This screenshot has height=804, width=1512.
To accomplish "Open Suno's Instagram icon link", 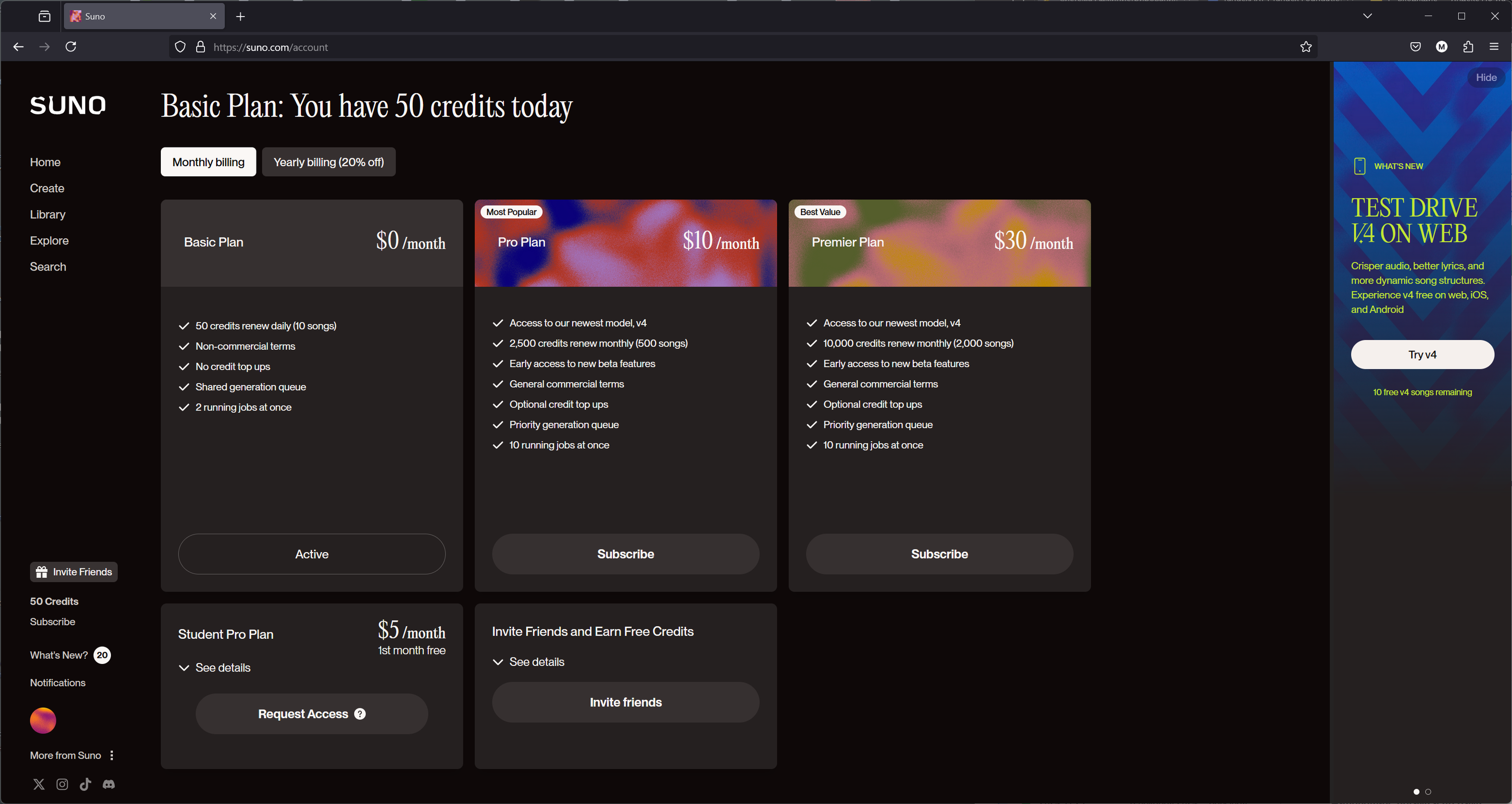I will point(62,784).
